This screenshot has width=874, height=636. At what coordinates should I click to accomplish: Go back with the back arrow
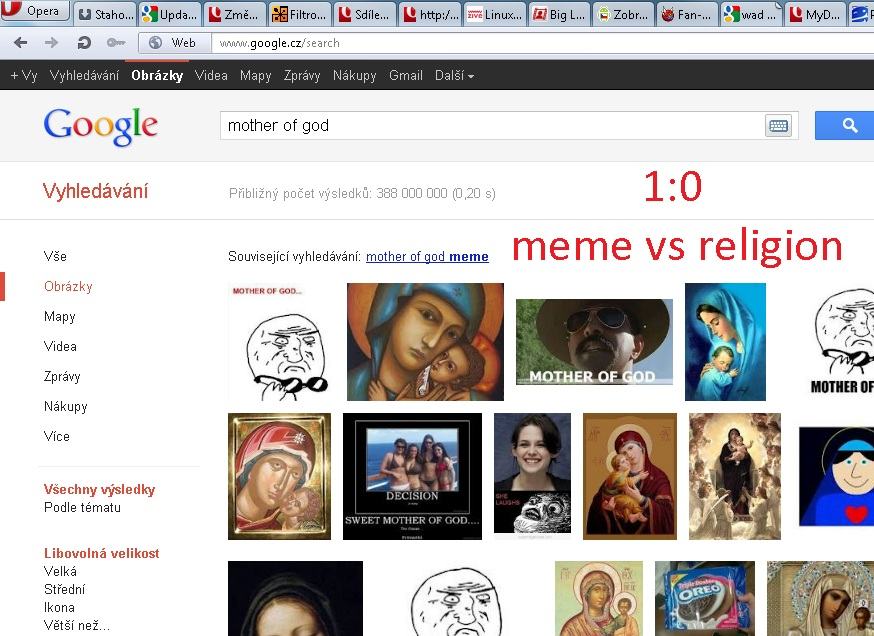tap(21, 43)
